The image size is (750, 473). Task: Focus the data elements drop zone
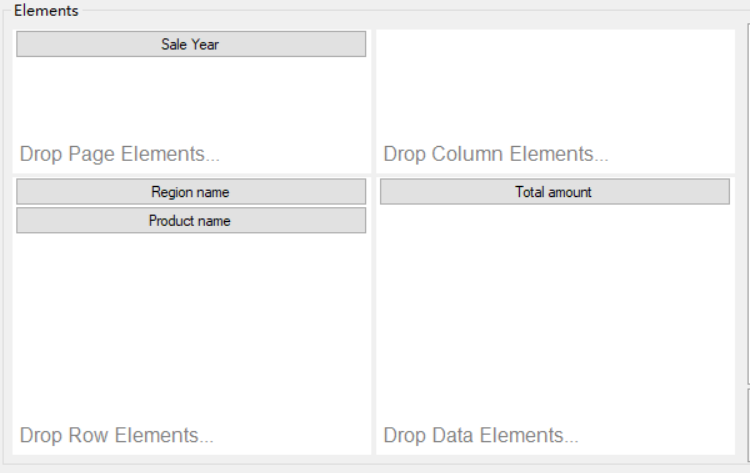point(555,316)
